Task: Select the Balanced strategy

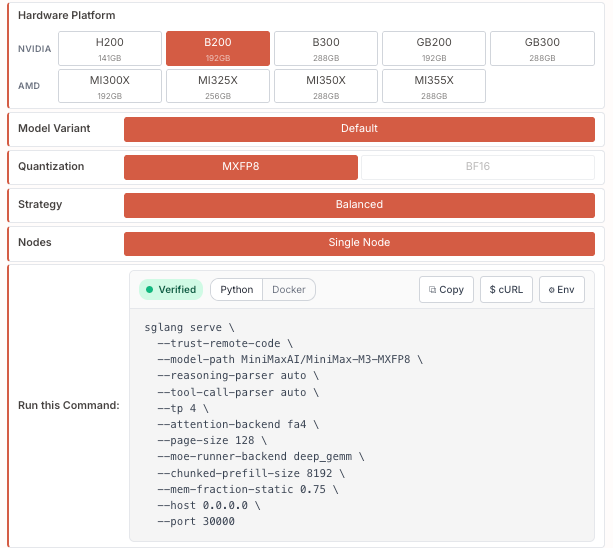Action: pyautogui.click(x=359, y=205)
